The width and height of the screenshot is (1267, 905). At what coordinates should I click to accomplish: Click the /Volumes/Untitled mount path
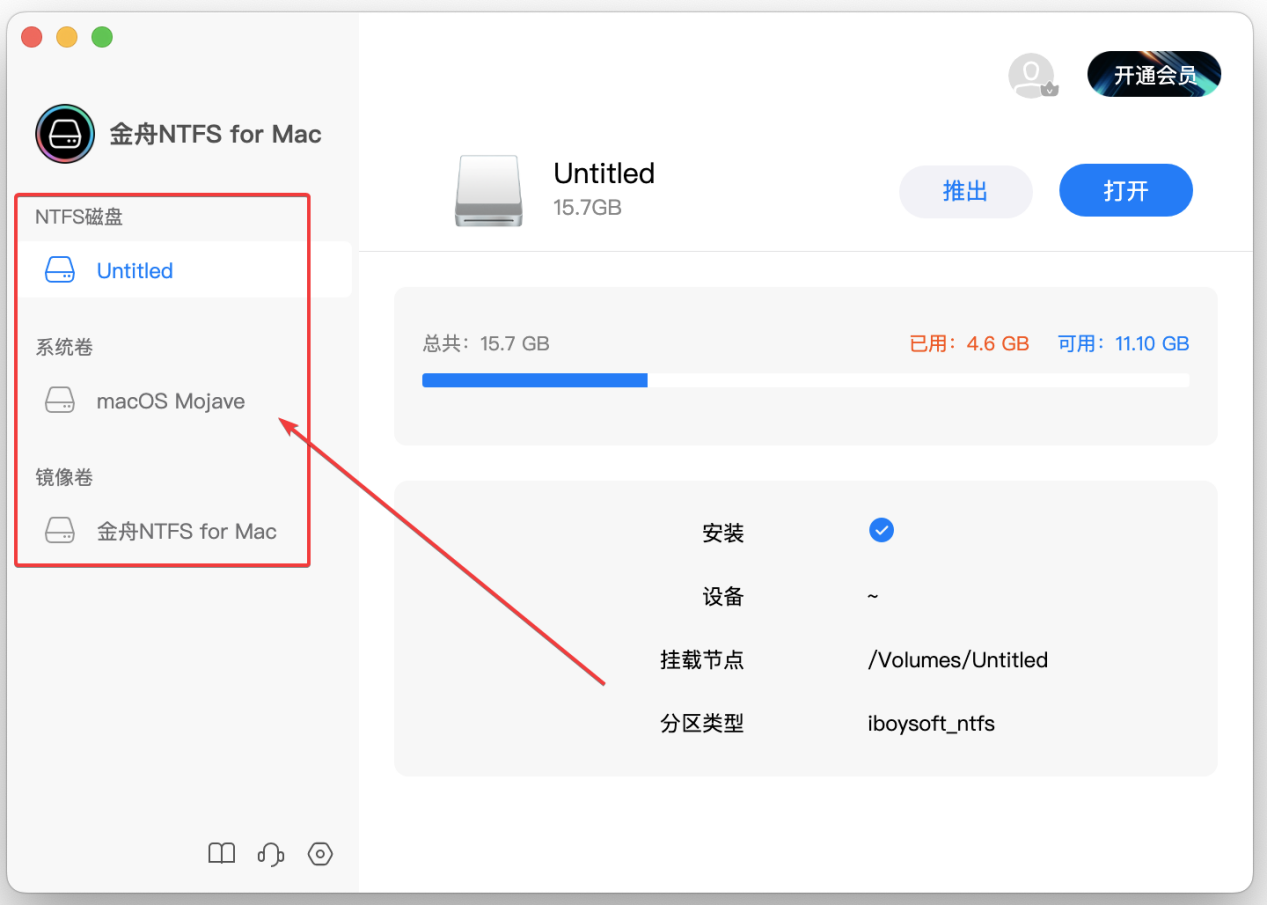(x=958, y=660)
